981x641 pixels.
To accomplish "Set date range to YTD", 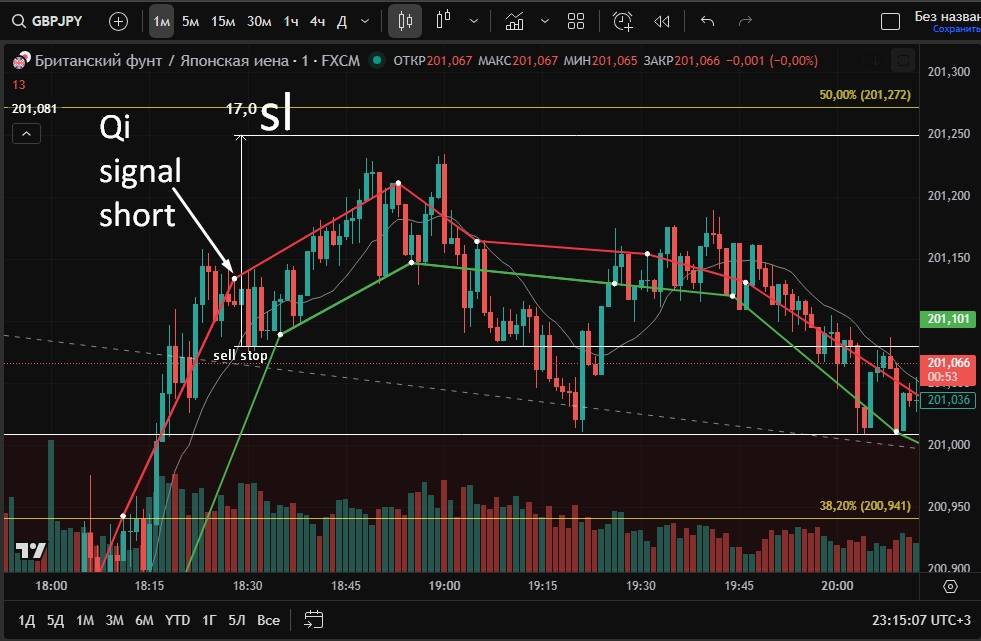I will [x=178, y=620].
